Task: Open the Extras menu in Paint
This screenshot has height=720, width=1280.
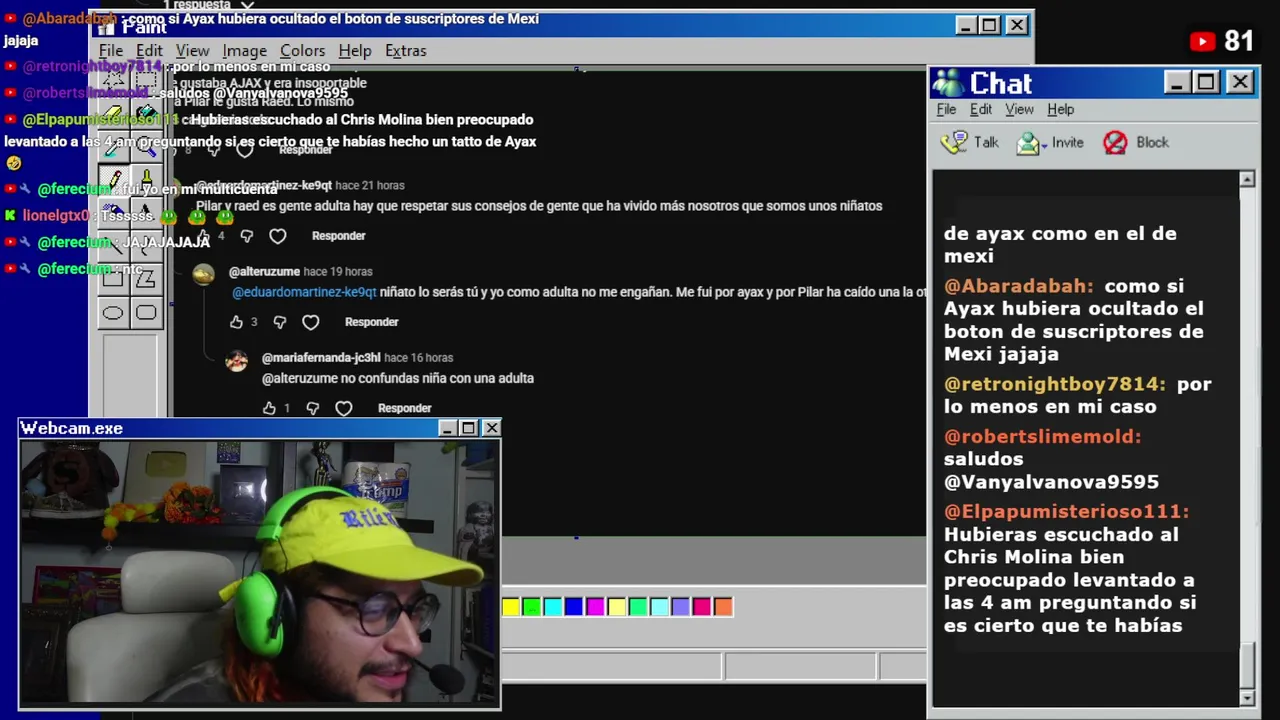Action: pos(405,50)
